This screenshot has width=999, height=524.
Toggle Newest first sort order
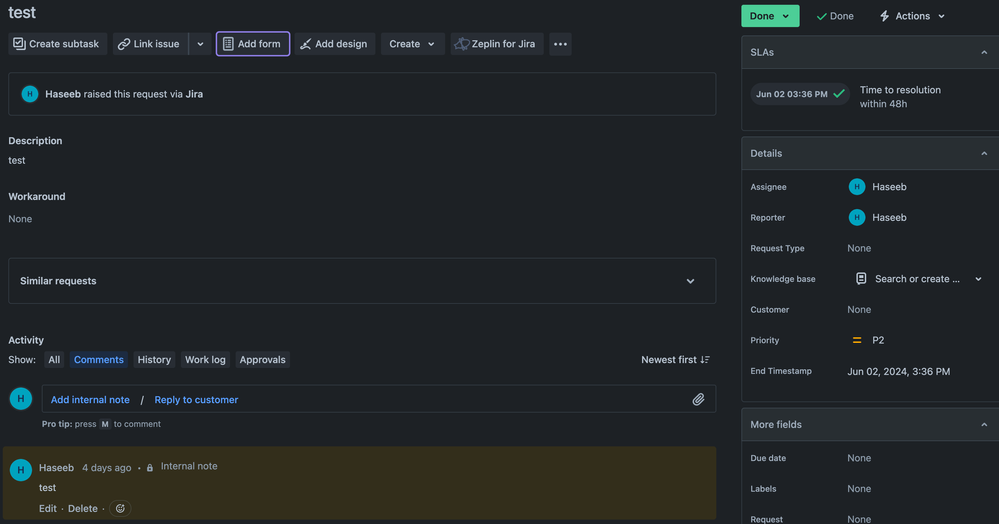coord(675,360)
